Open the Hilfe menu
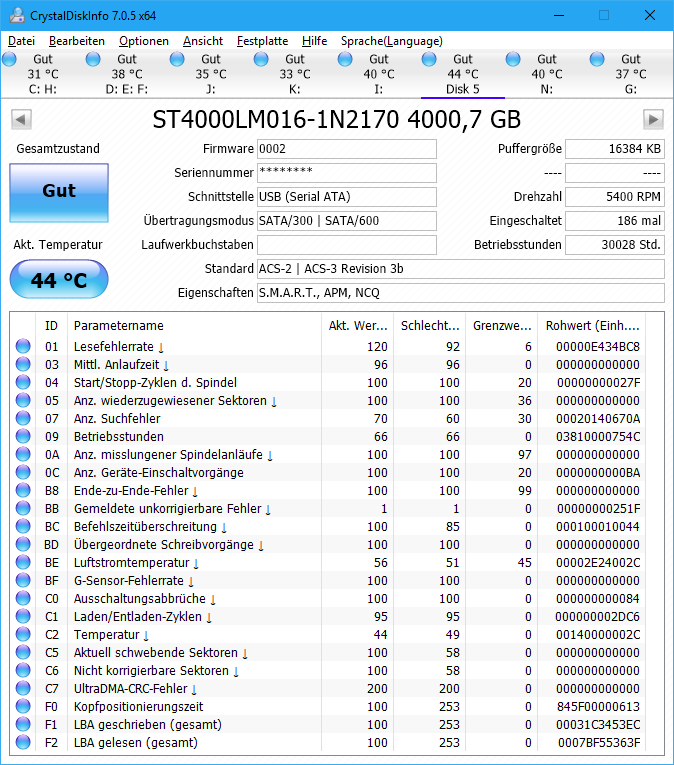 (x=314, y=41)
